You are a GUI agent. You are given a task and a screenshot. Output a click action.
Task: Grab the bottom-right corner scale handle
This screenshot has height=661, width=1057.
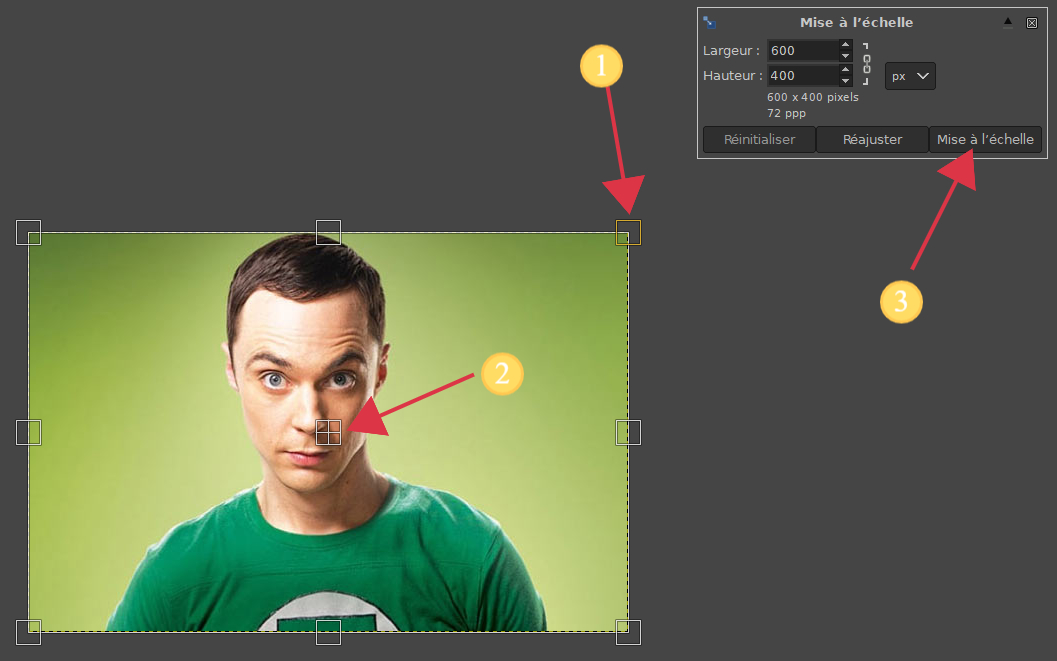pos(628,631)
